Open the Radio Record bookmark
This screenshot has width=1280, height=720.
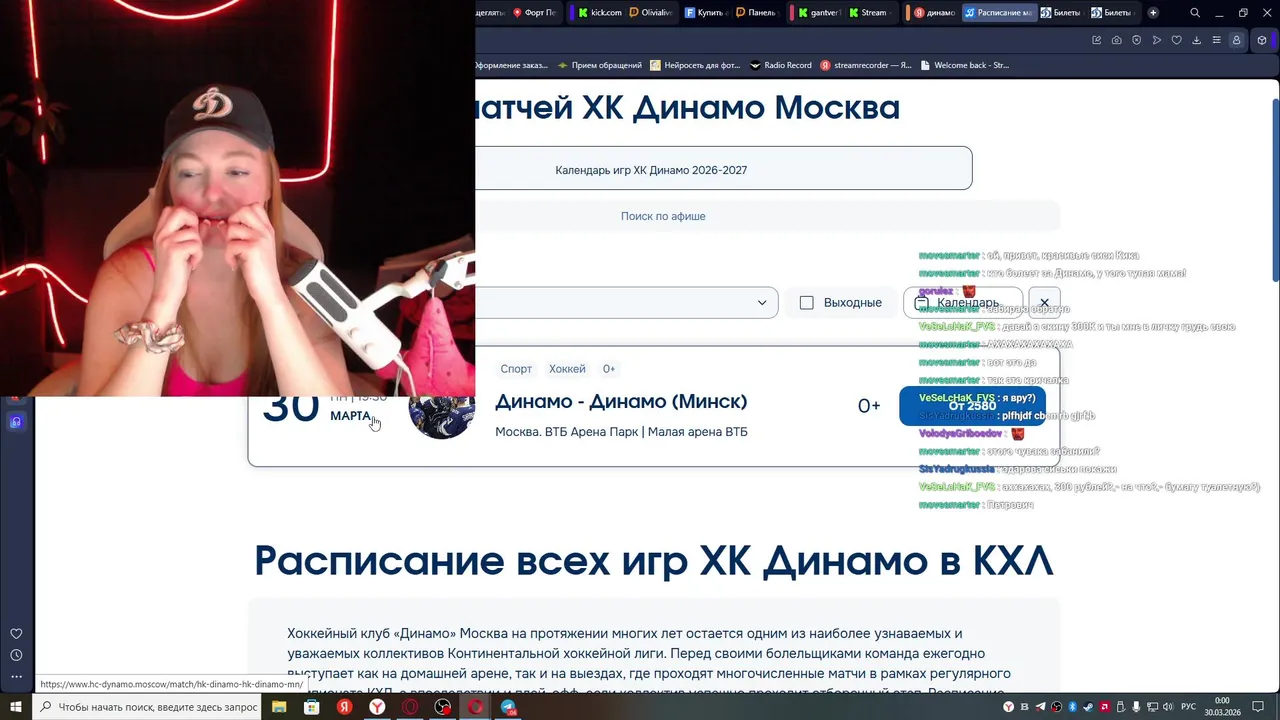pos(780,65)
